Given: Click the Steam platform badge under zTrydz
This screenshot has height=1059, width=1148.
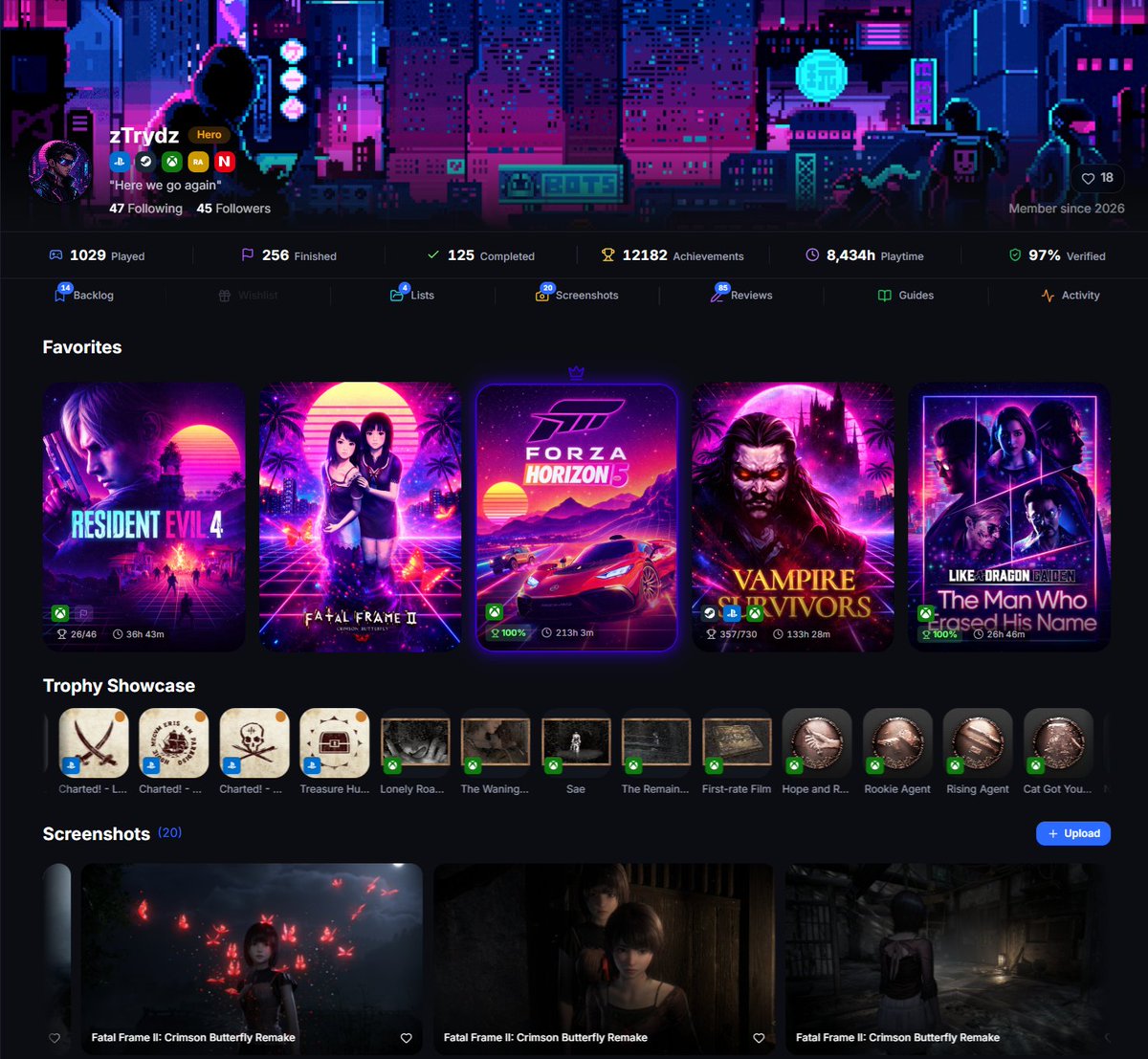Looking at the screenshot, I should click(x=145, y=162).
